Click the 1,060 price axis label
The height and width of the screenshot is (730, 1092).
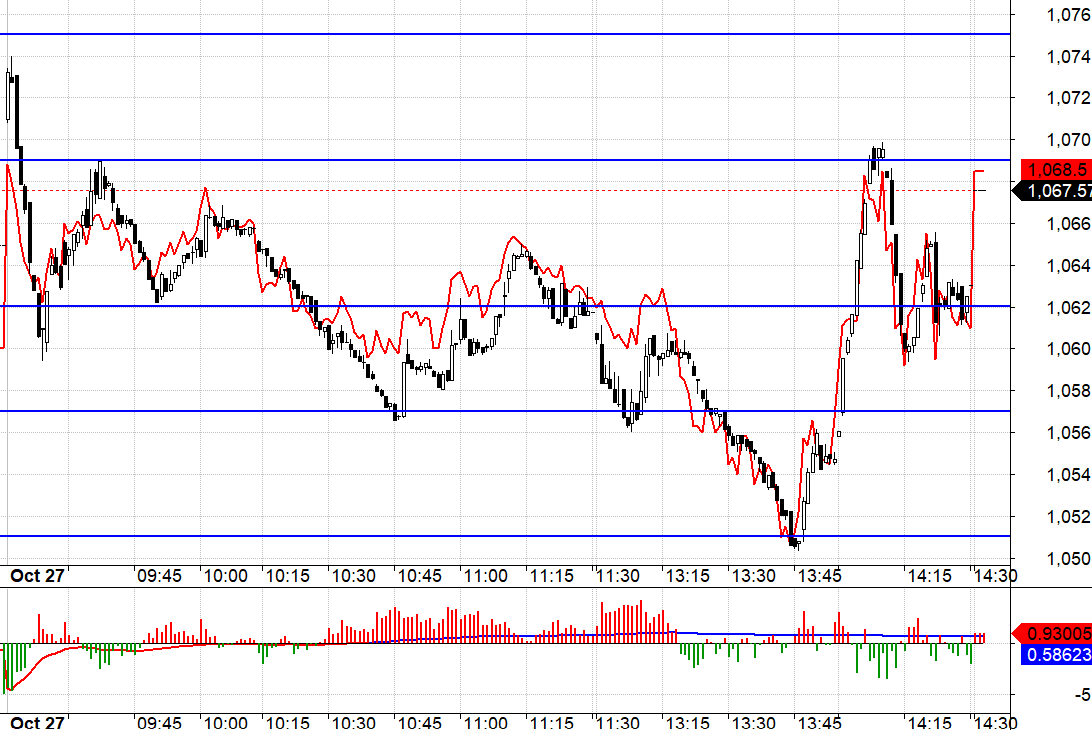(x=1066, y=349)
